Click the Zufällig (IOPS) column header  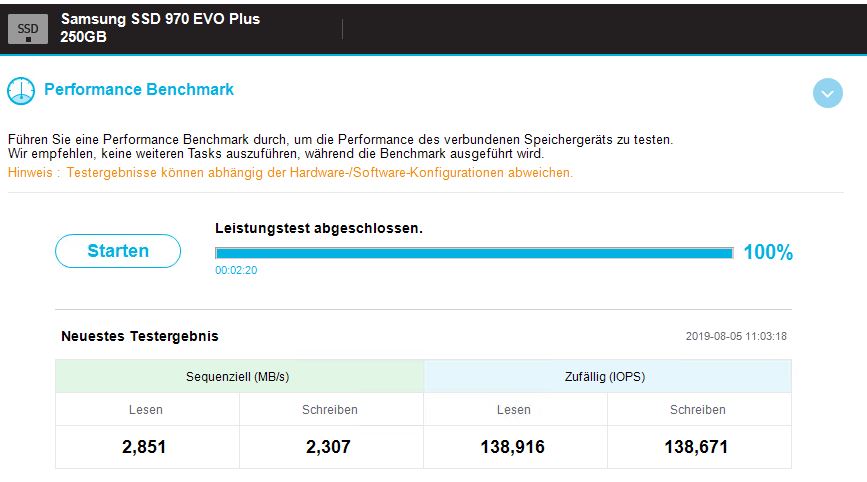point(607,376)
